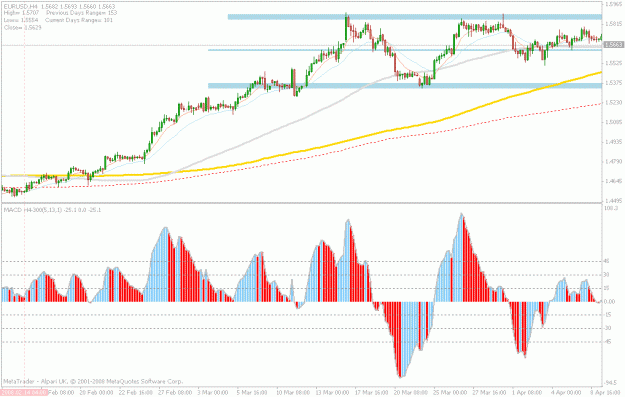Viewport: 625px width, 397px height.
Task: Select the lower blue support zone near 1.5375
Action: tap(405, 86)
